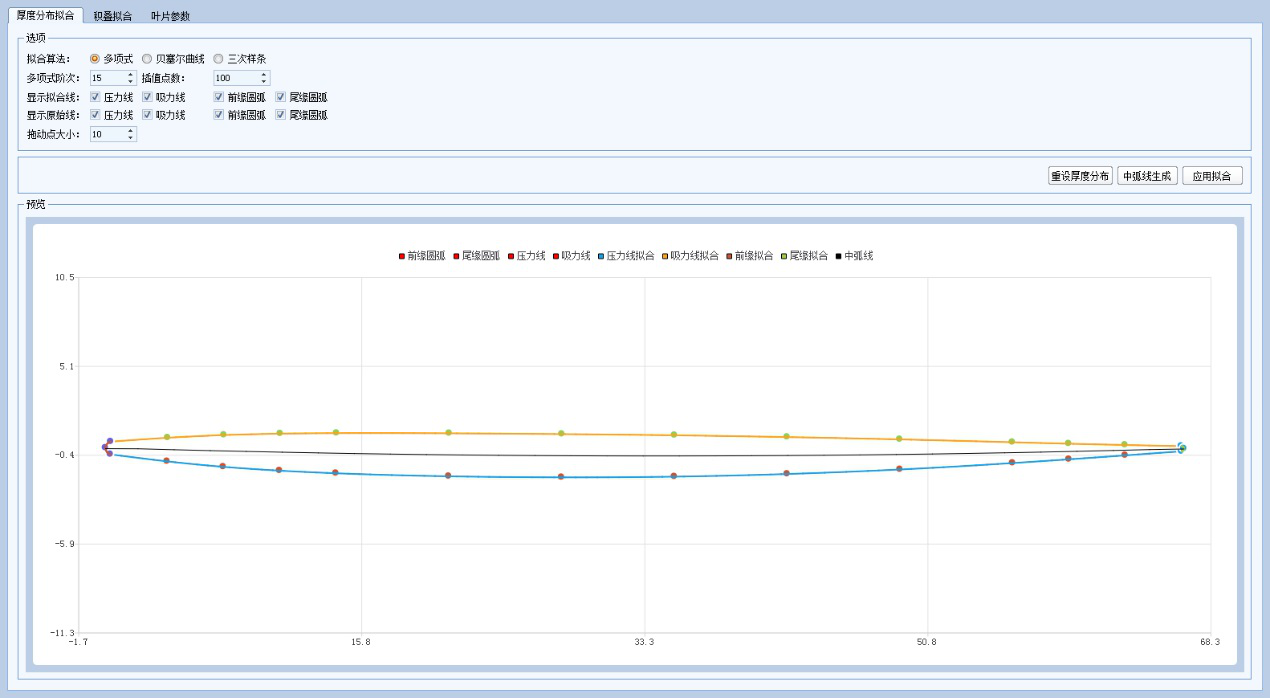This screenshot has width=1270, height=698.
Task: Click the 应用拟合 button
Action: 1212,176
